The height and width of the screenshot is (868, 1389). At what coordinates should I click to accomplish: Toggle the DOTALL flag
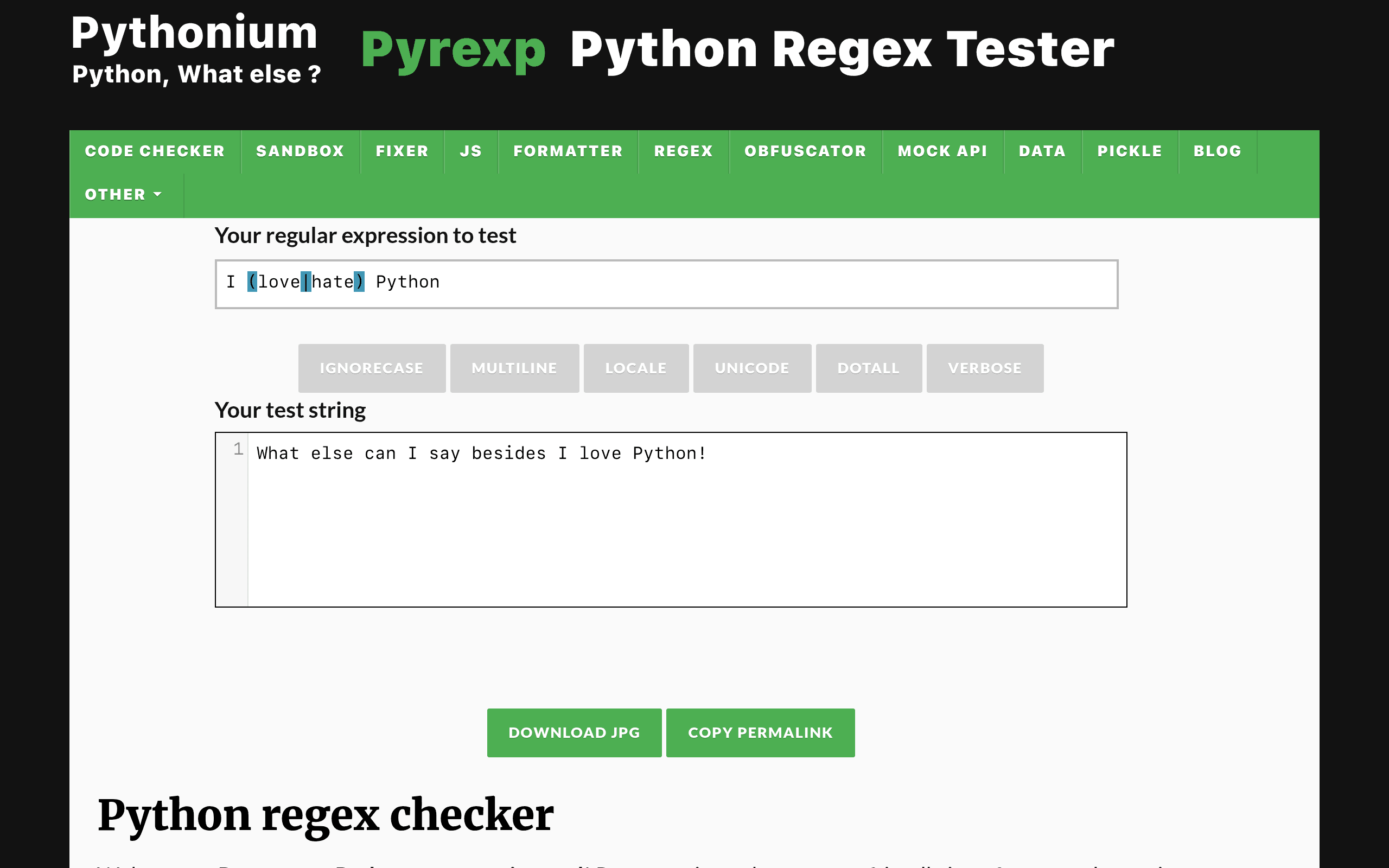click(x=869, y=368)
